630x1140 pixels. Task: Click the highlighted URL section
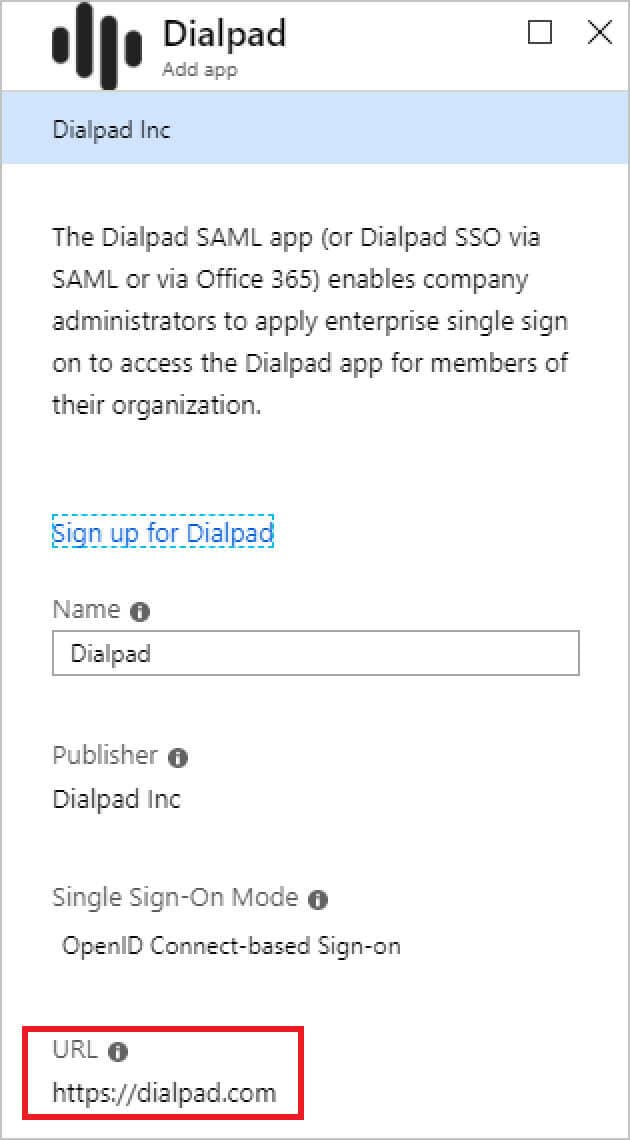tap(165, 1073)
